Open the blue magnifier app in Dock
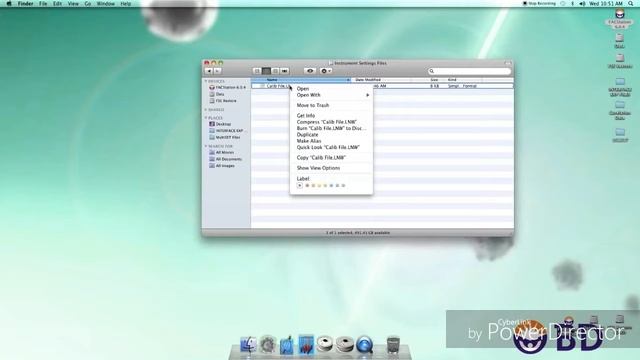Screen dimensions: 640x360 point(364,344)
